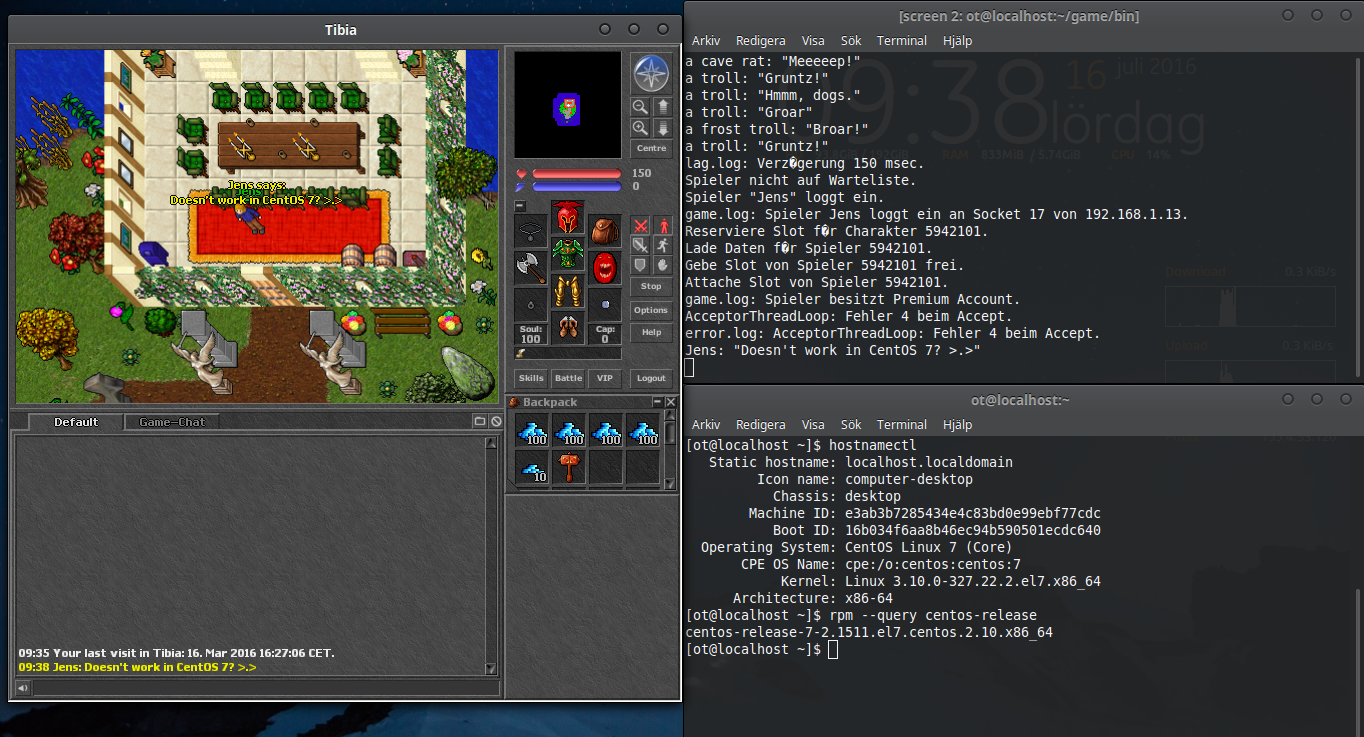Image resolution: width=1364 pixels, height=737 pixels.
Task: Select the battle axe weapon slot
Action: [x=531, y=268]
